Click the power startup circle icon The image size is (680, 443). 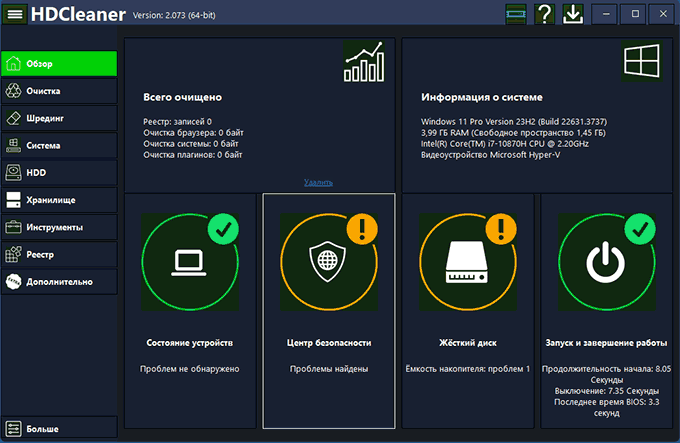[606, 262]
